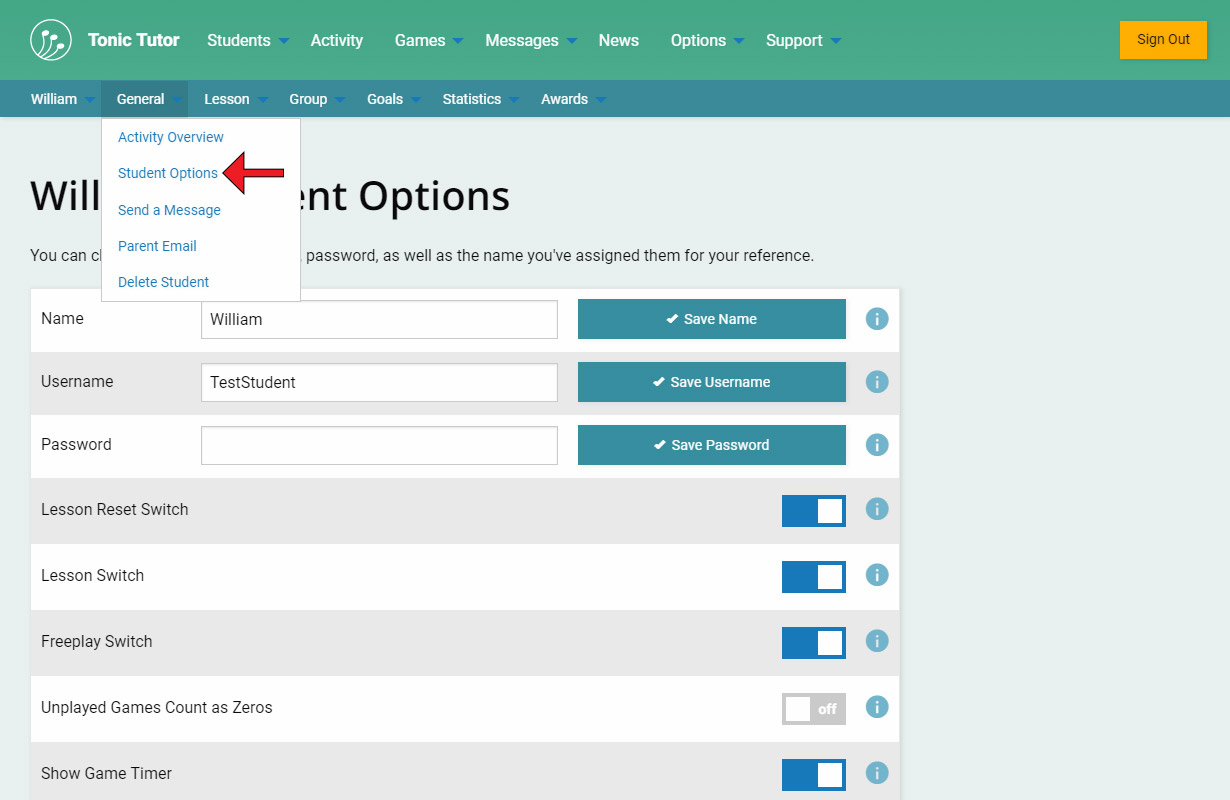This screenshot has width=1230, height=800.
Task: Click into the Password input field
Action: coord(379,445)
